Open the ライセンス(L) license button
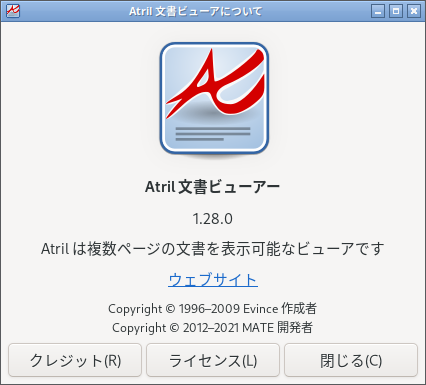 click(x=213, y=360)
